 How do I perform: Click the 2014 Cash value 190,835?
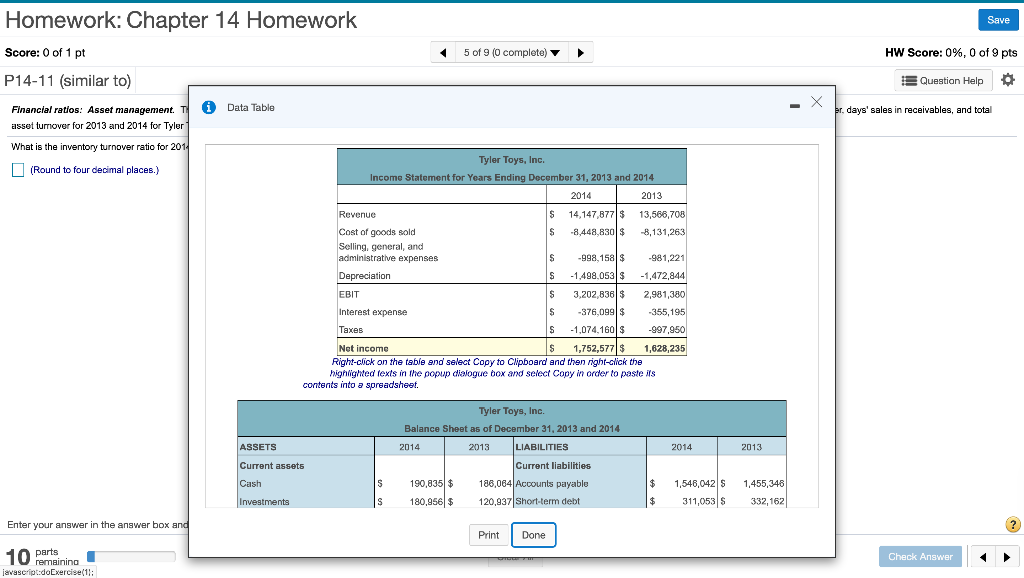[x=426, y=484]
